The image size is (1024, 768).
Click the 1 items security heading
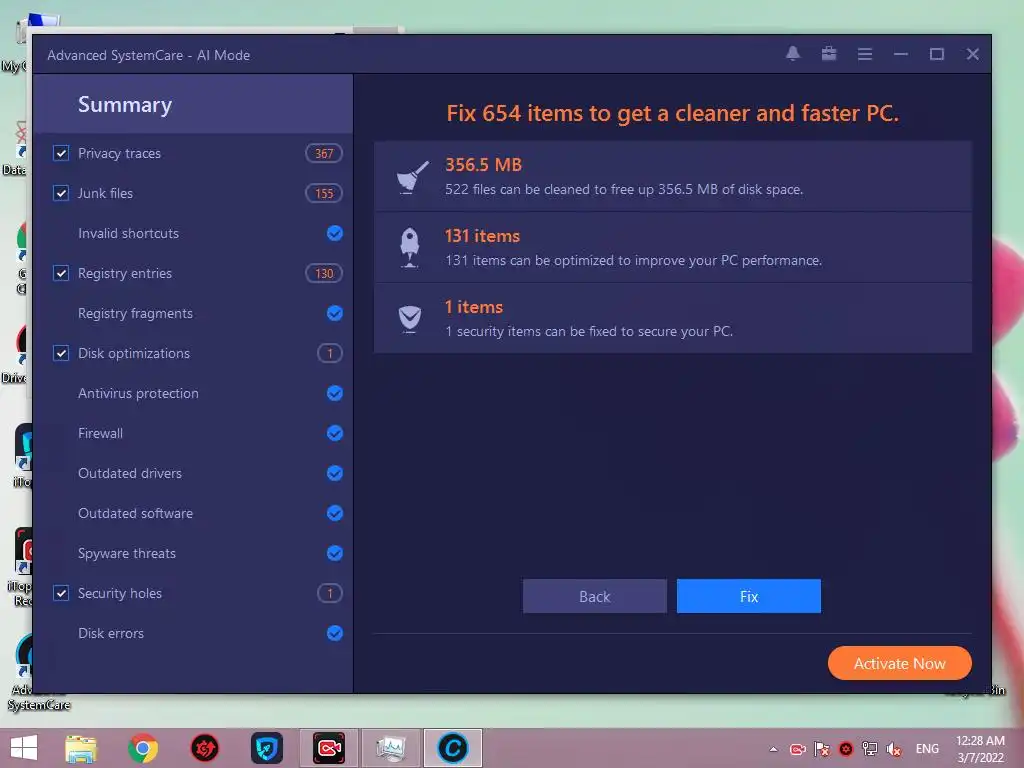473,307
